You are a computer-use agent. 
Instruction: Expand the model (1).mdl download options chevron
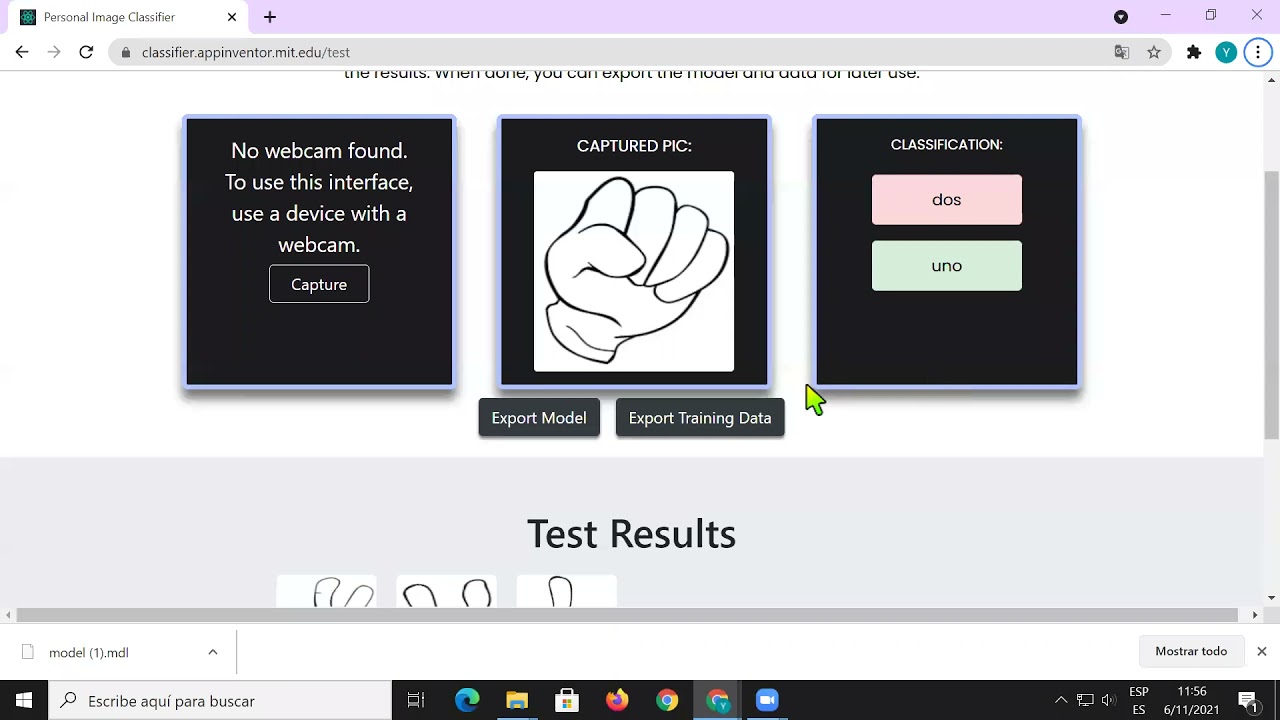213,652
